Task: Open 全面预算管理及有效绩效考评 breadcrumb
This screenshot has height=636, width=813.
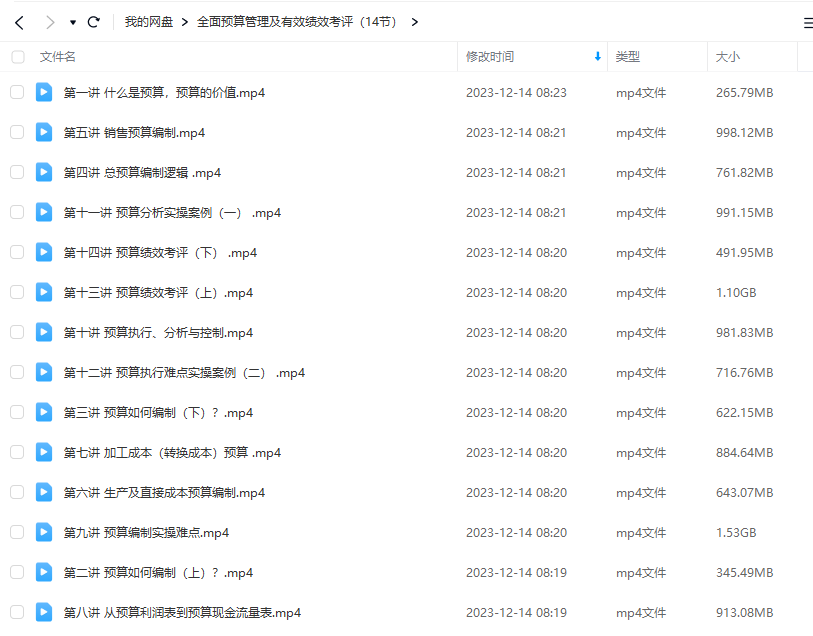Action: [x=296, y=22]
